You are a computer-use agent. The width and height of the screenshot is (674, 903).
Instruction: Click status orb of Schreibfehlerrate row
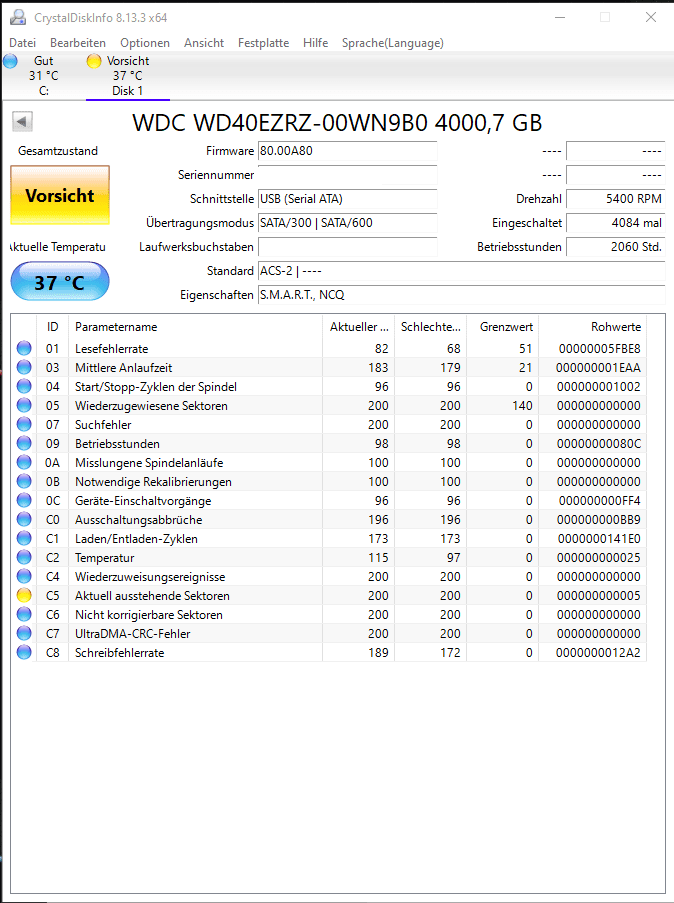(24, 652)
